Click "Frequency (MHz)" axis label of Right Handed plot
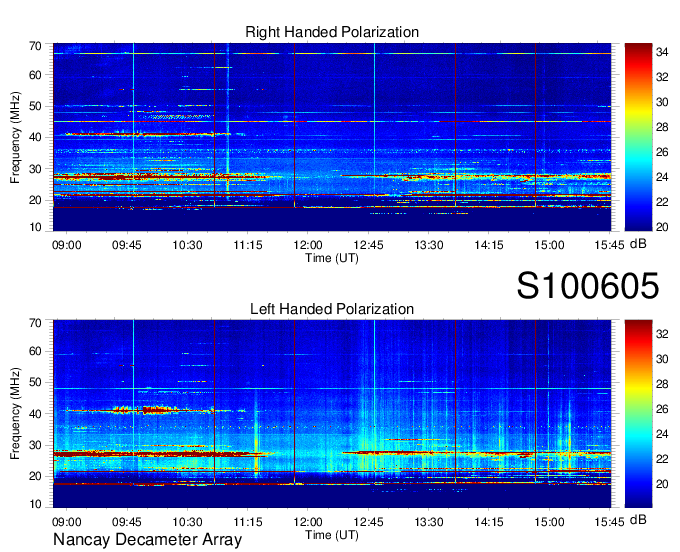Viewport: 680px width, 552px height. click(15, 137)
